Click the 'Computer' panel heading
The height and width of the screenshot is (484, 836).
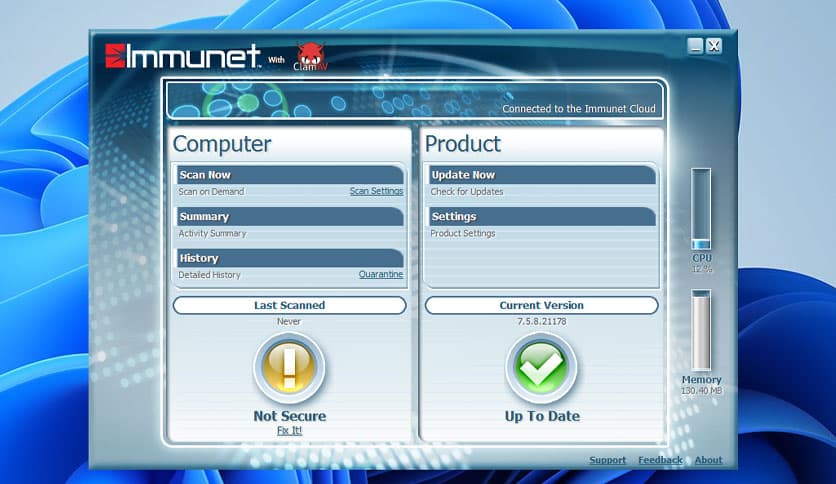tap(222, 144)
